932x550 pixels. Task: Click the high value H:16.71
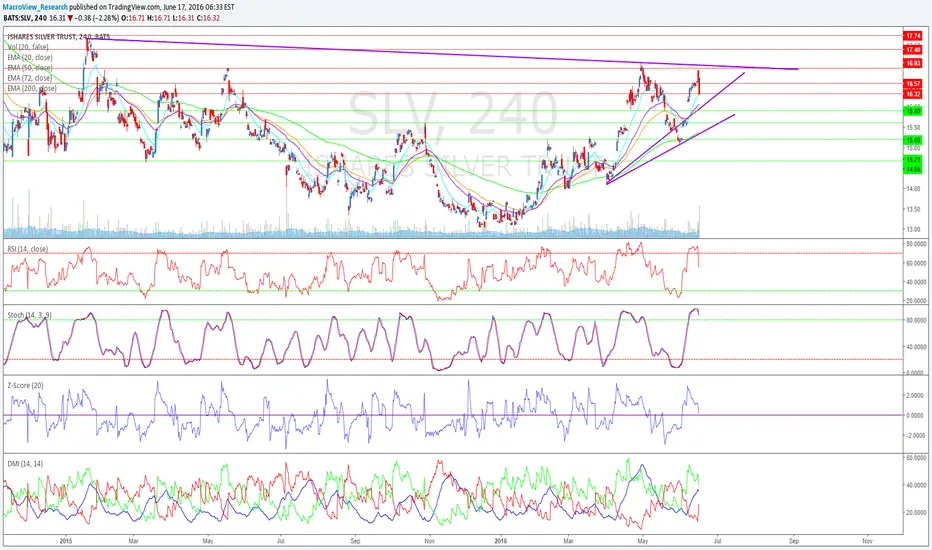click(x=158, y=18)
